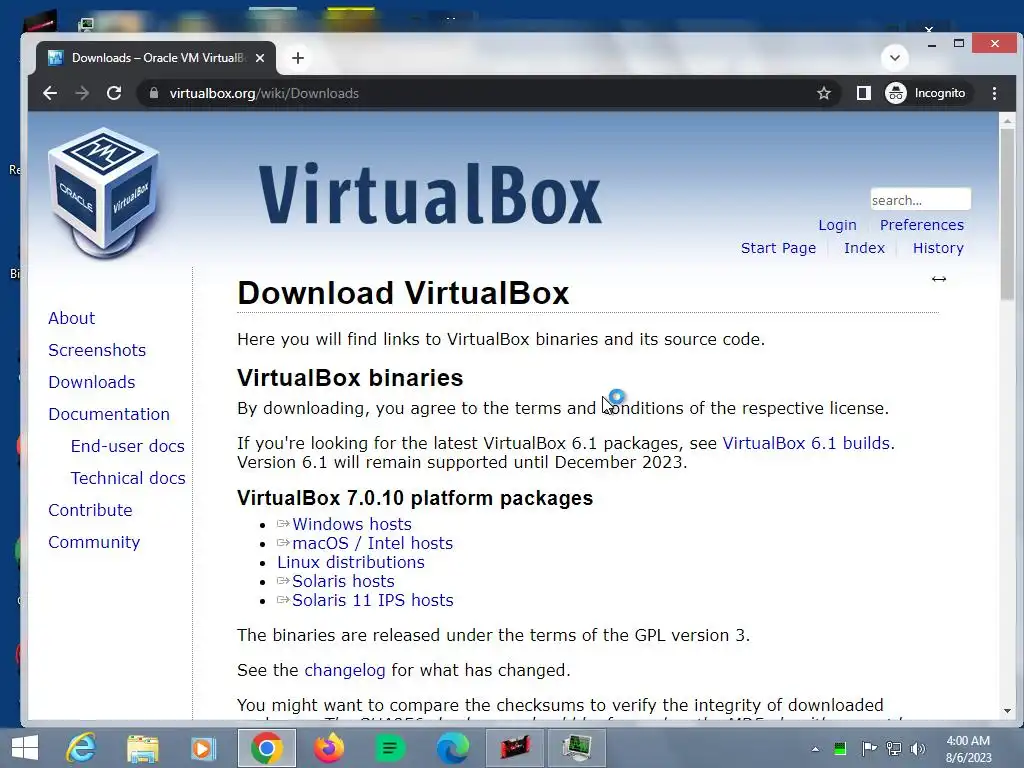Click the green tray icon beside the arrow
Viewport: 1024px width, 768px height.
(x=840, y=749)
